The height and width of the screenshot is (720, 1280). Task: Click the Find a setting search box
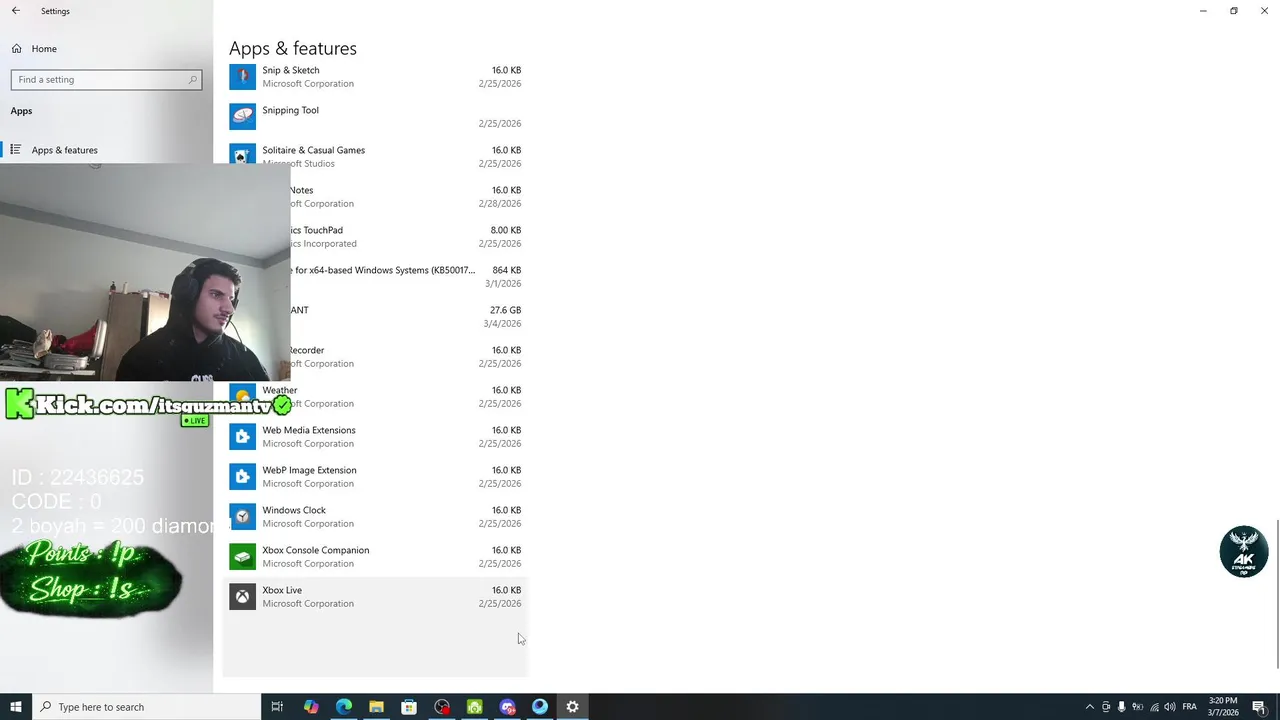click(x=106, y=79)
